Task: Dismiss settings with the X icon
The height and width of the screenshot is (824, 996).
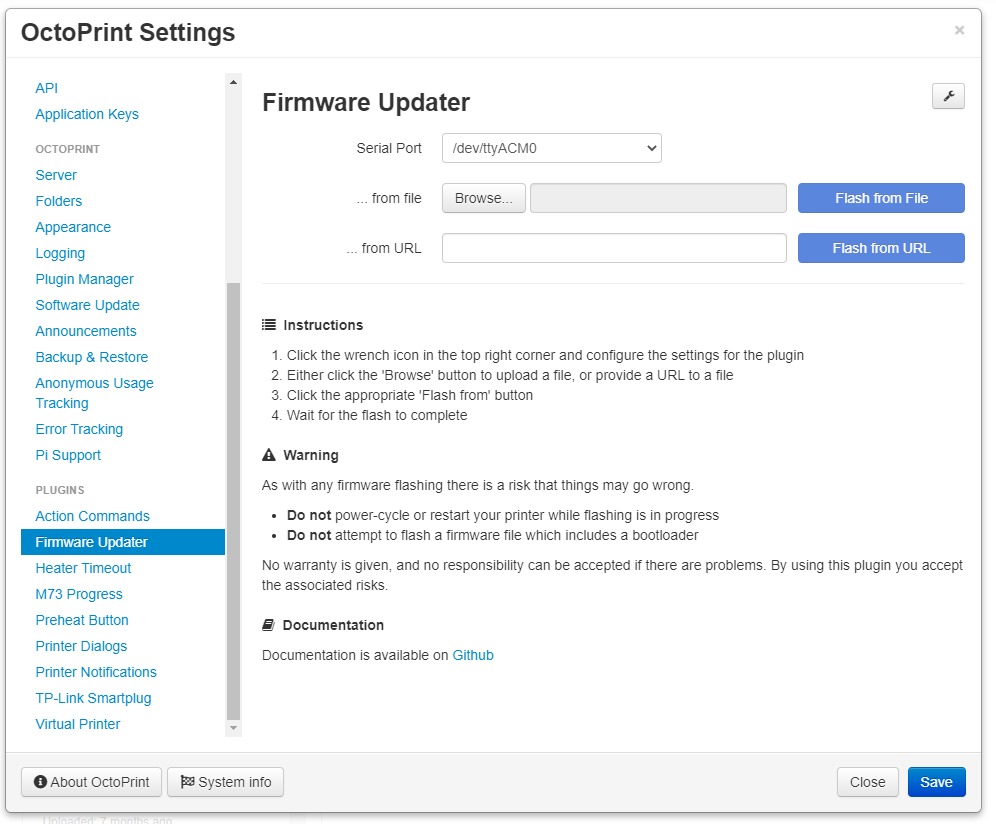Action: coord(959,30)
